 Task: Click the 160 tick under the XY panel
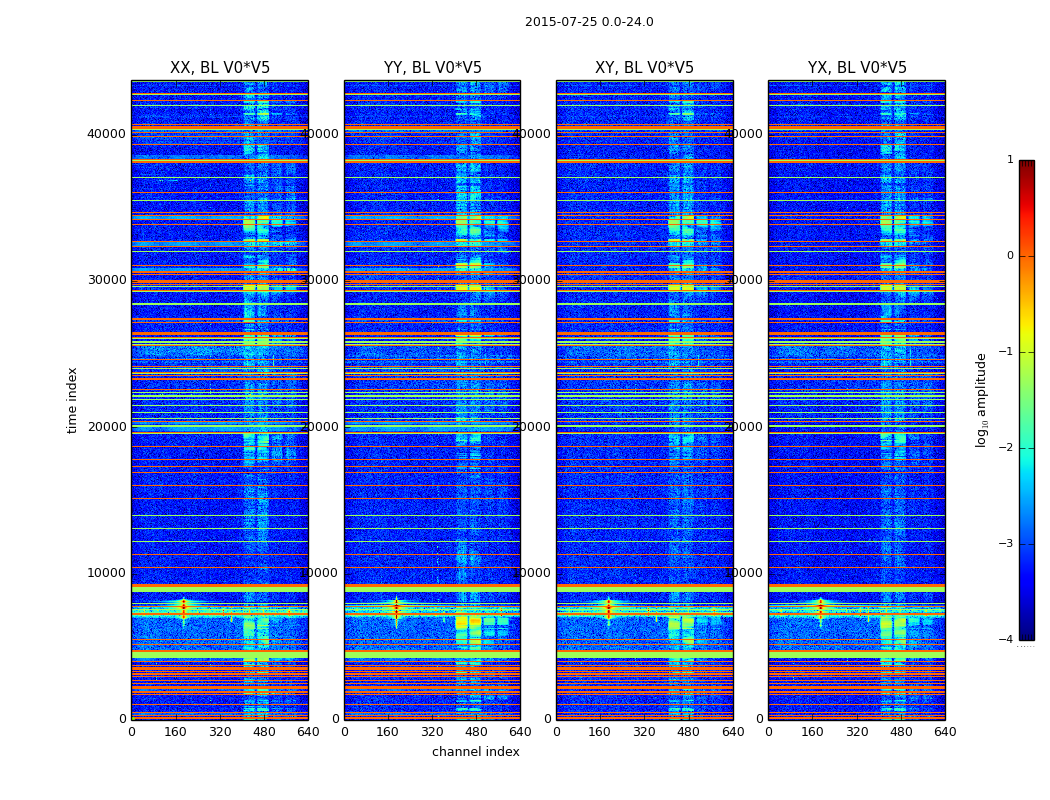tap(600, 732)
